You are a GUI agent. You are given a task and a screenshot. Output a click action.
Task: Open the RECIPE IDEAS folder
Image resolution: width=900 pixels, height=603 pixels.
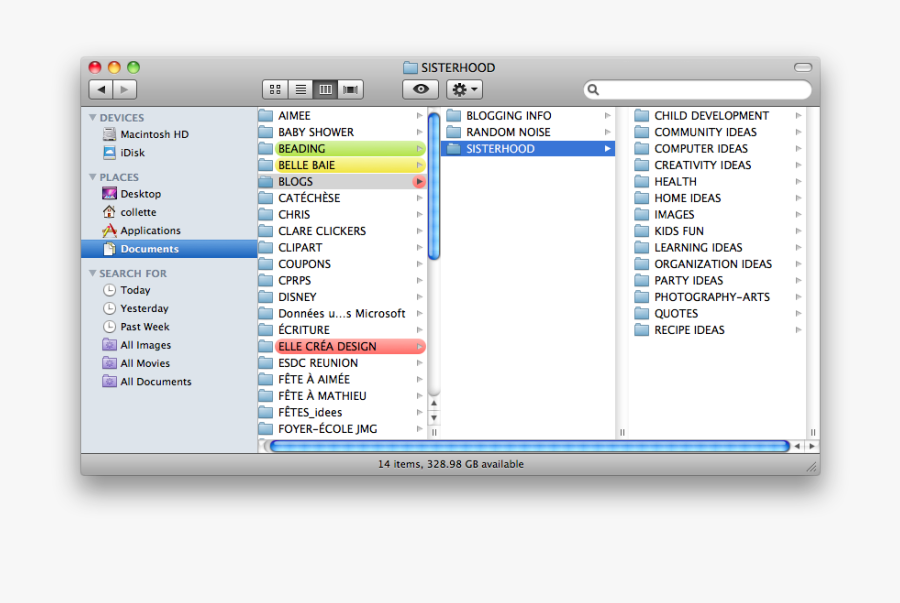(689, 330)
